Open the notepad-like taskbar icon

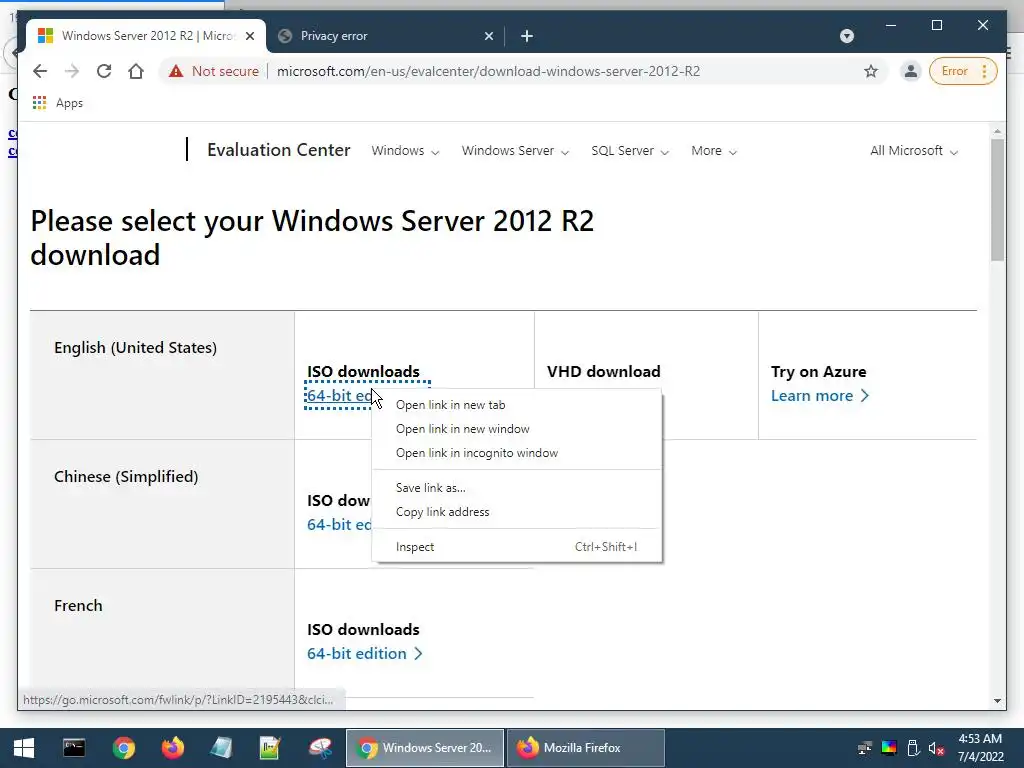click(x=221, y=748)
